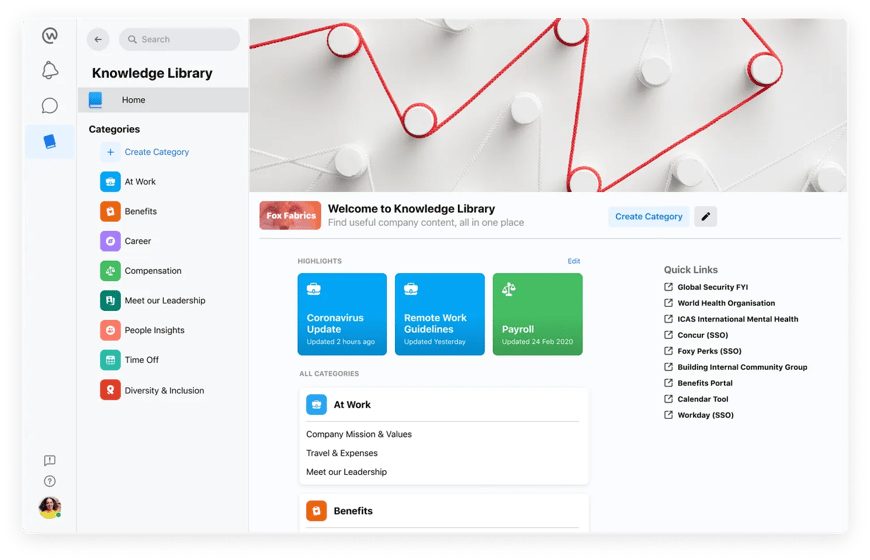Open Workday (SSO) quick link

705,415
